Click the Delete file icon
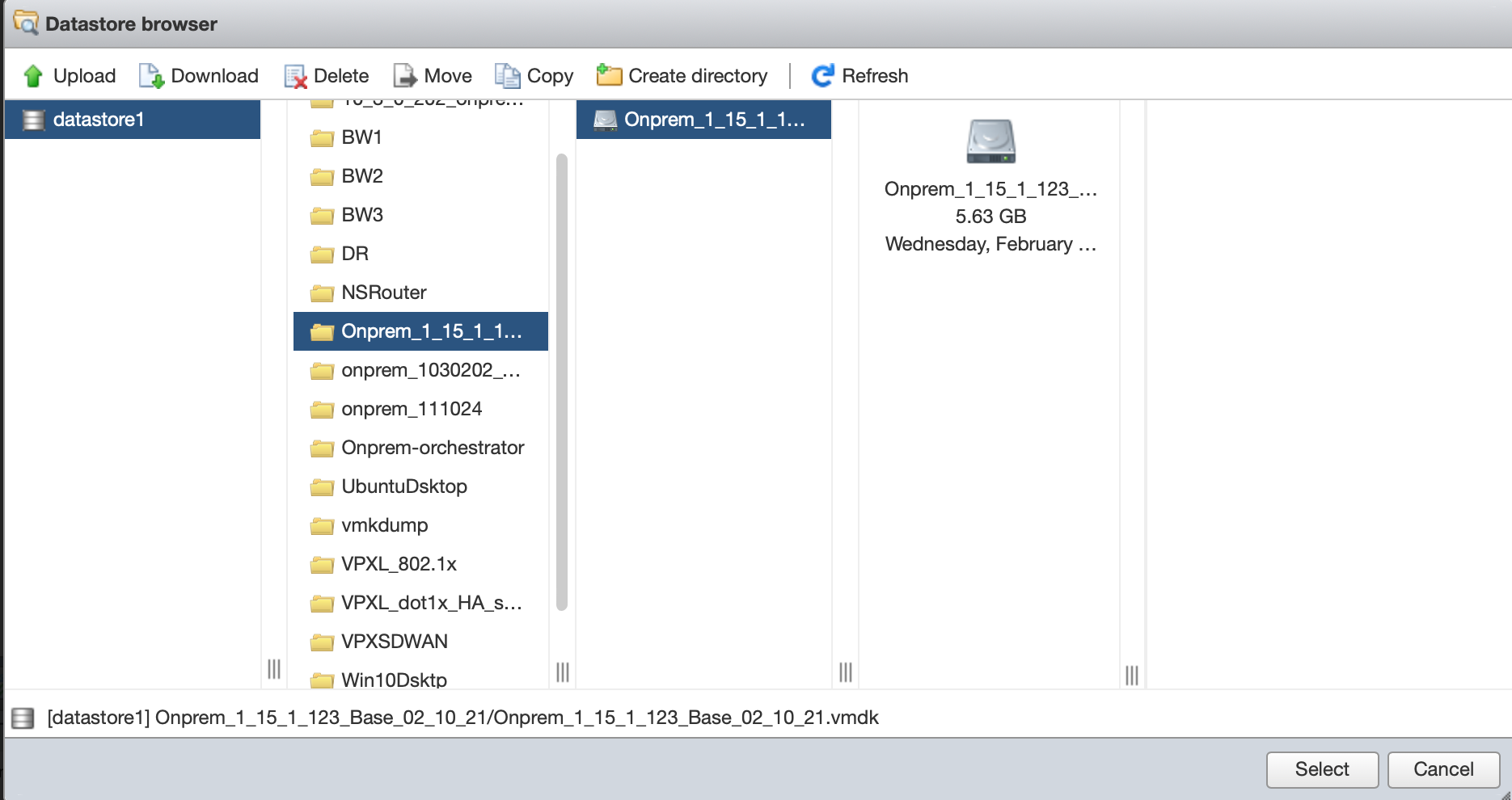The height and width of the screenshot is (800, 1512). pyautogui.click(x=295, y=76)
